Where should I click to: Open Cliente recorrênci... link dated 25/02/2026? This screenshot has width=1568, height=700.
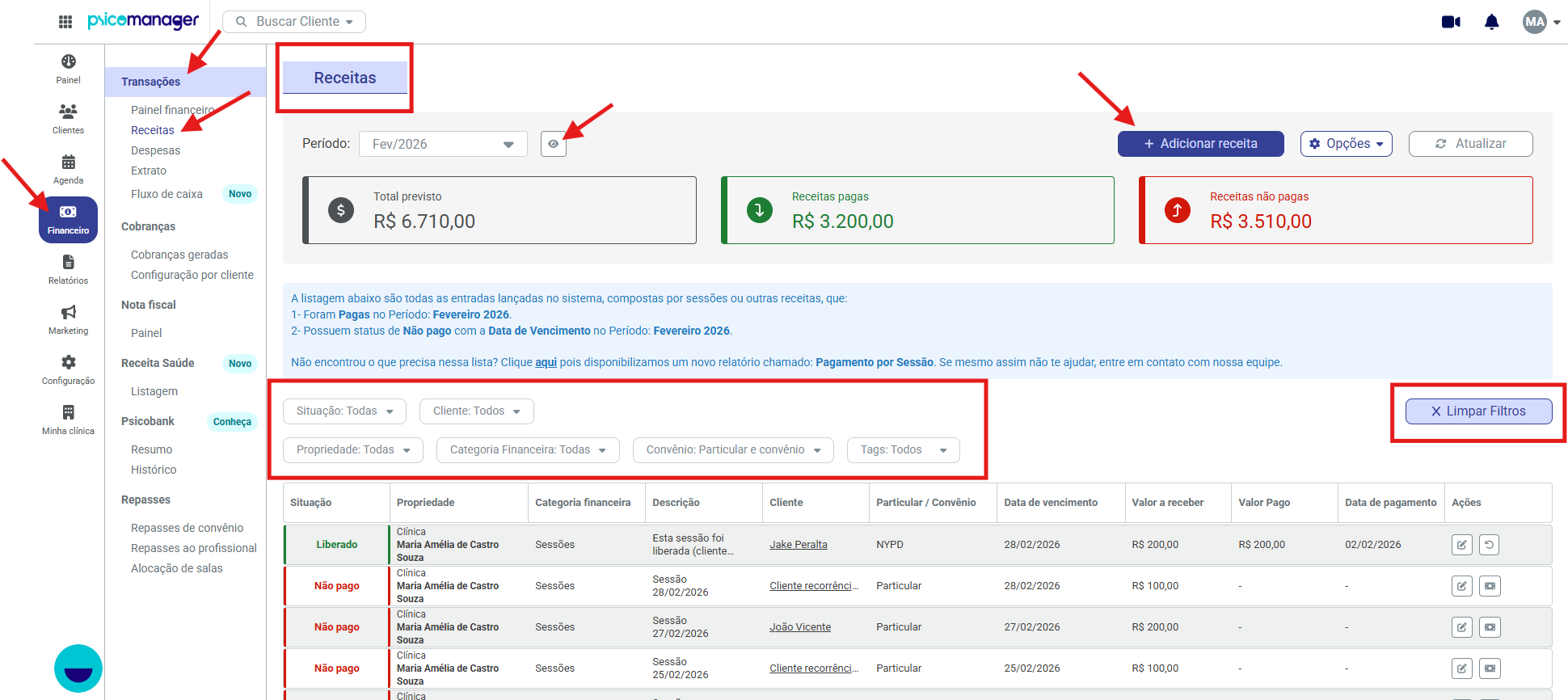814,668
